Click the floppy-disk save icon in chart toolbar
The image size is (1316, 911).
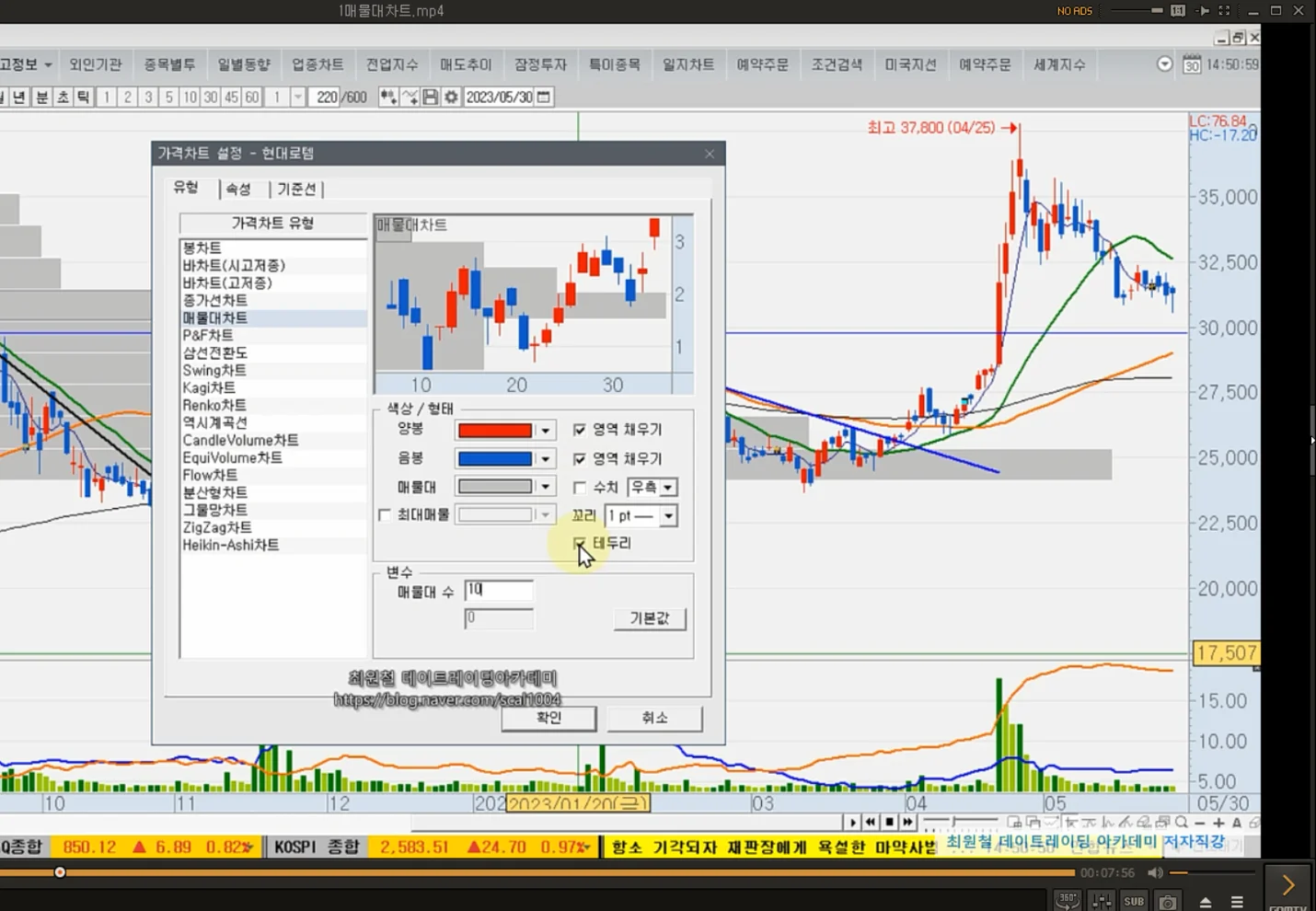click(x=430, y=97)
